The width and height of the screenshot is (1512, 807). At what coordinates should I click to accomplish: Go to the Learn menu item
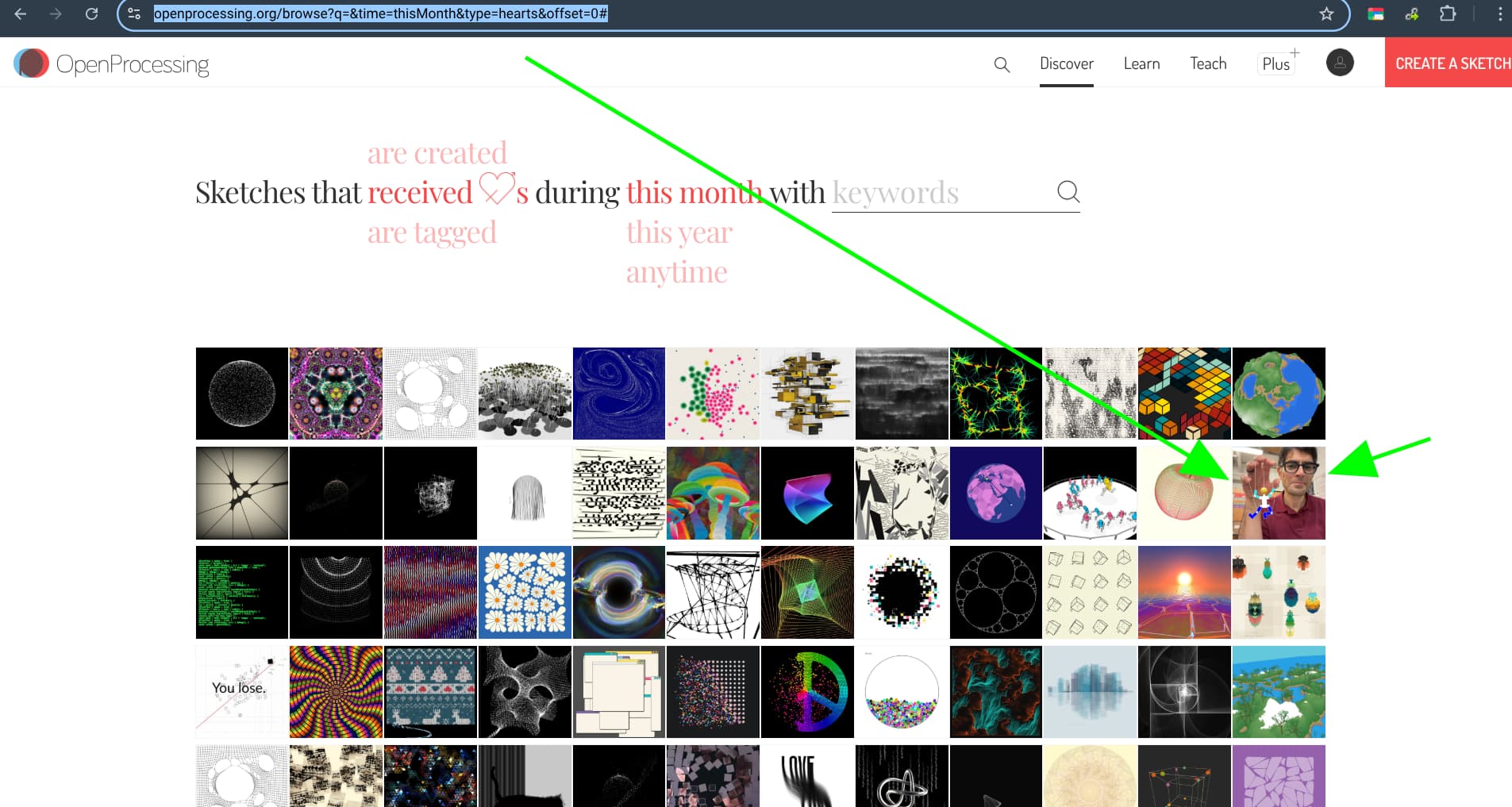(x=1141, y=63)
